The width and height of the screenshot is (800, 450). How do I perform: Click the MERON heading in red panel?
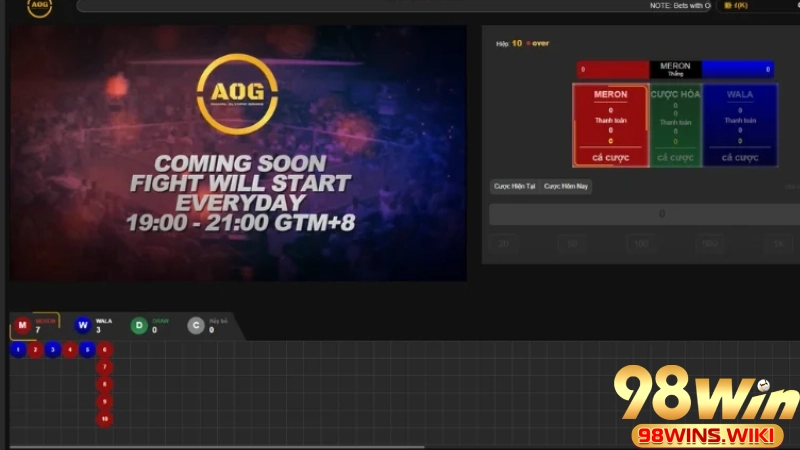tap(611, 94)
